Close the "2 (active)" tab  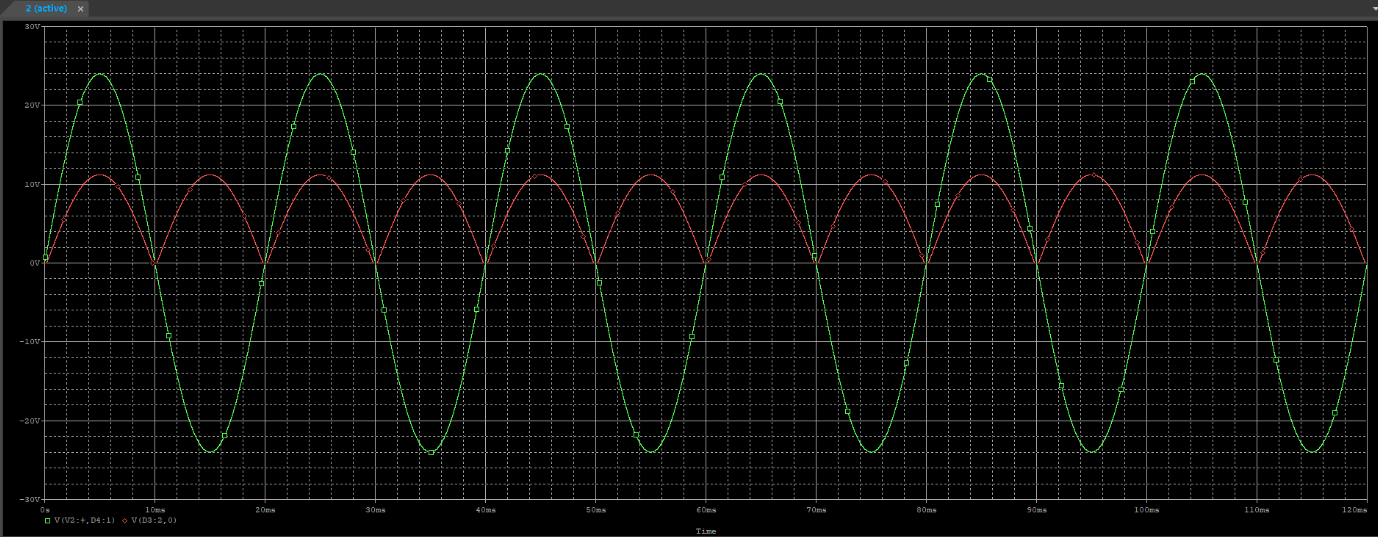point(81,8)
